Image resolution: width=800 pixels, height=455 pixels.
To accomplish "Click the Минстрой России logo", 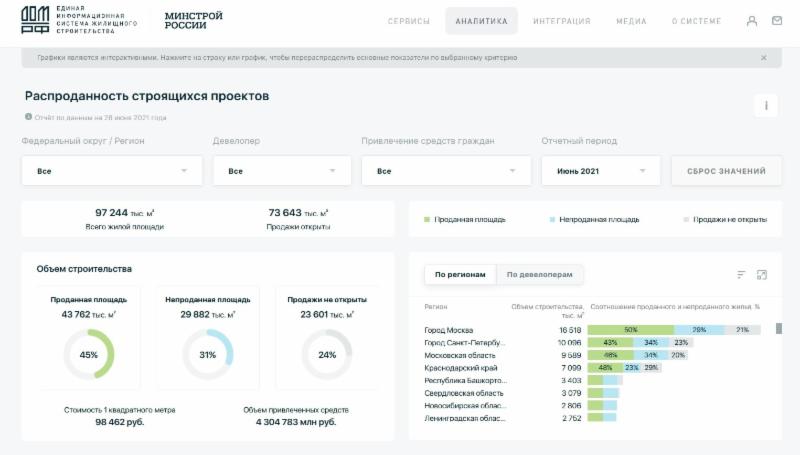I will (193, 21).
